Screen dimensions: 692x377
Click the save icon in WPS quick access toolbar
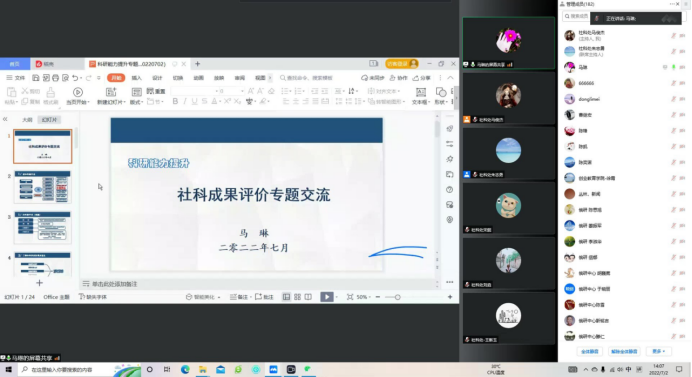pyautogui.click(x=36, y=78)
